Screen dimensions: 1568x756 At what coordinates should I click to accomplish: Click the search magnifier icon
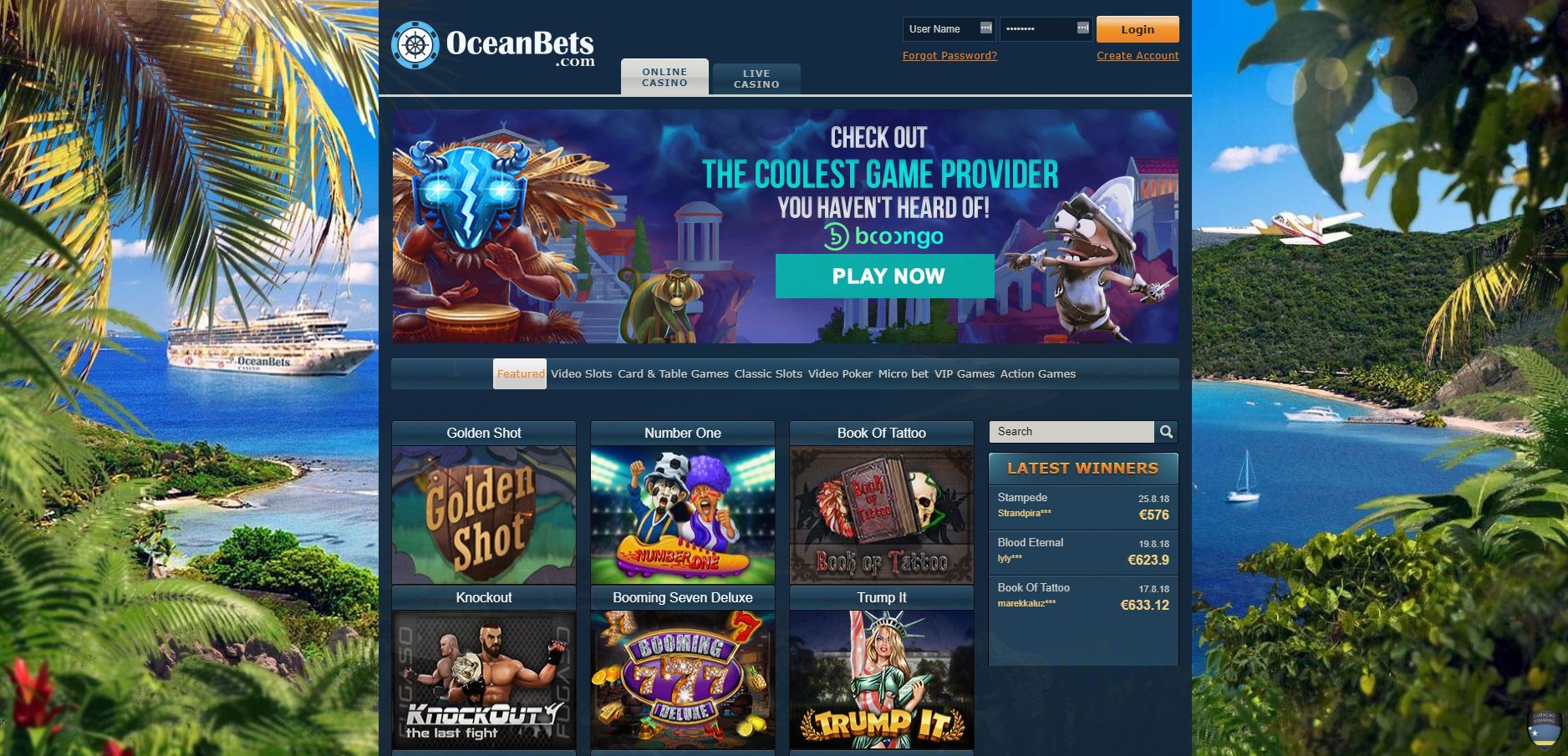[1166, 431]
